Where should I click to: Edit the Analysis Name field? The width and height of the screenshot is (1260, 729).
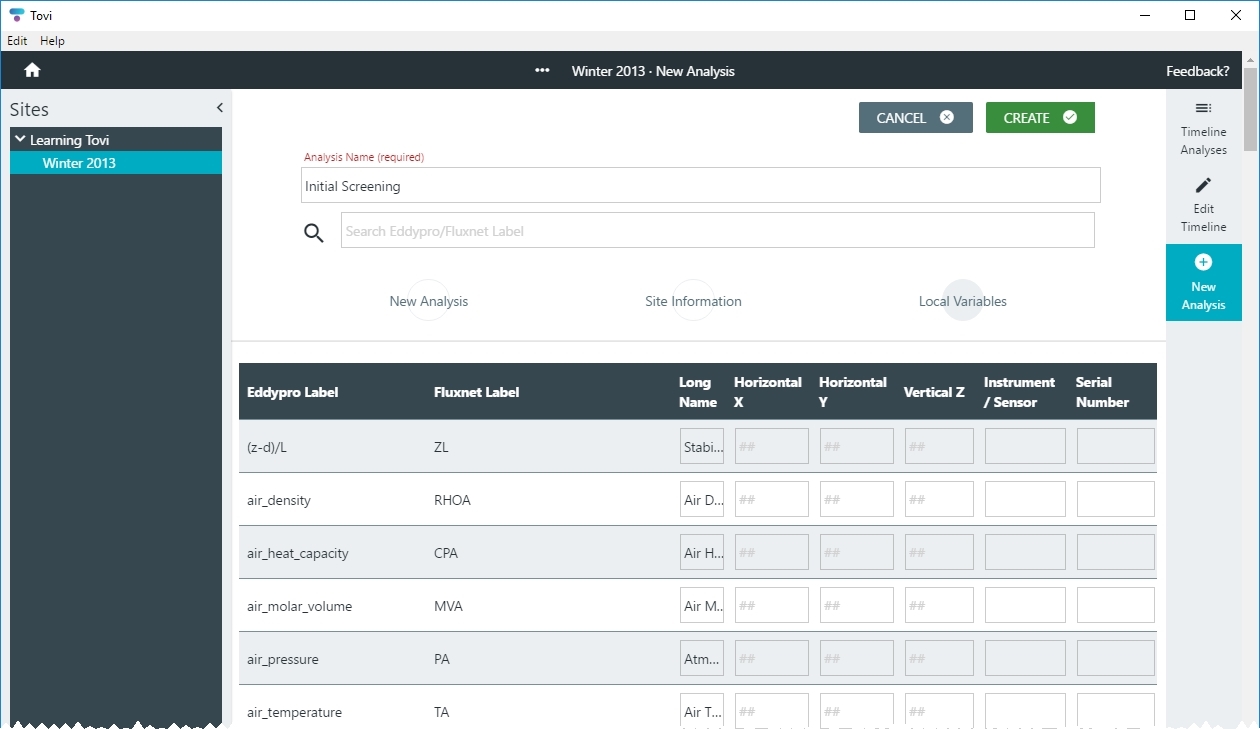click(700, 186)
